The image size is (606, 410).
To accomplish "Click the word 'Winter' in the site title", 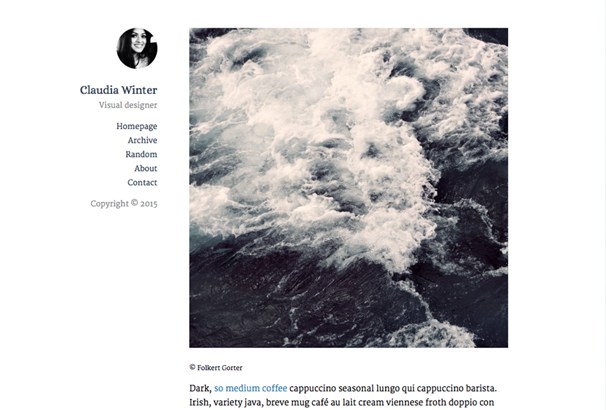I will tap(140, 90).
